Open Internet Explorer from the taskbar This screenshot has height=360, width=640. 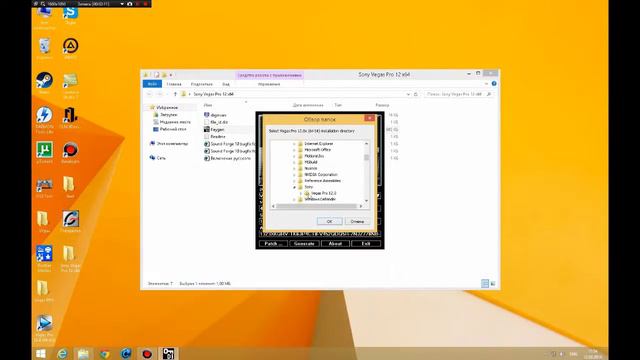[x=62, y=353]
